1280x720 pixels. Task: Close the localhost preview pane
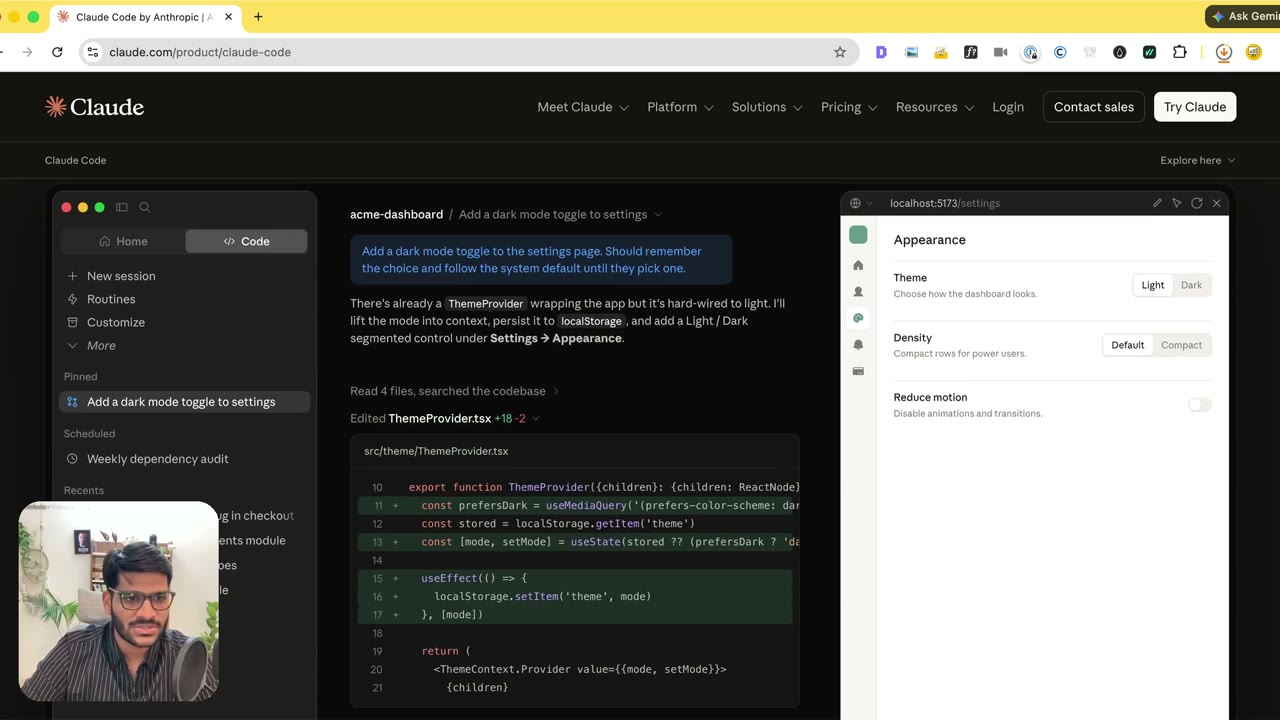click(x=1216, y=203)
